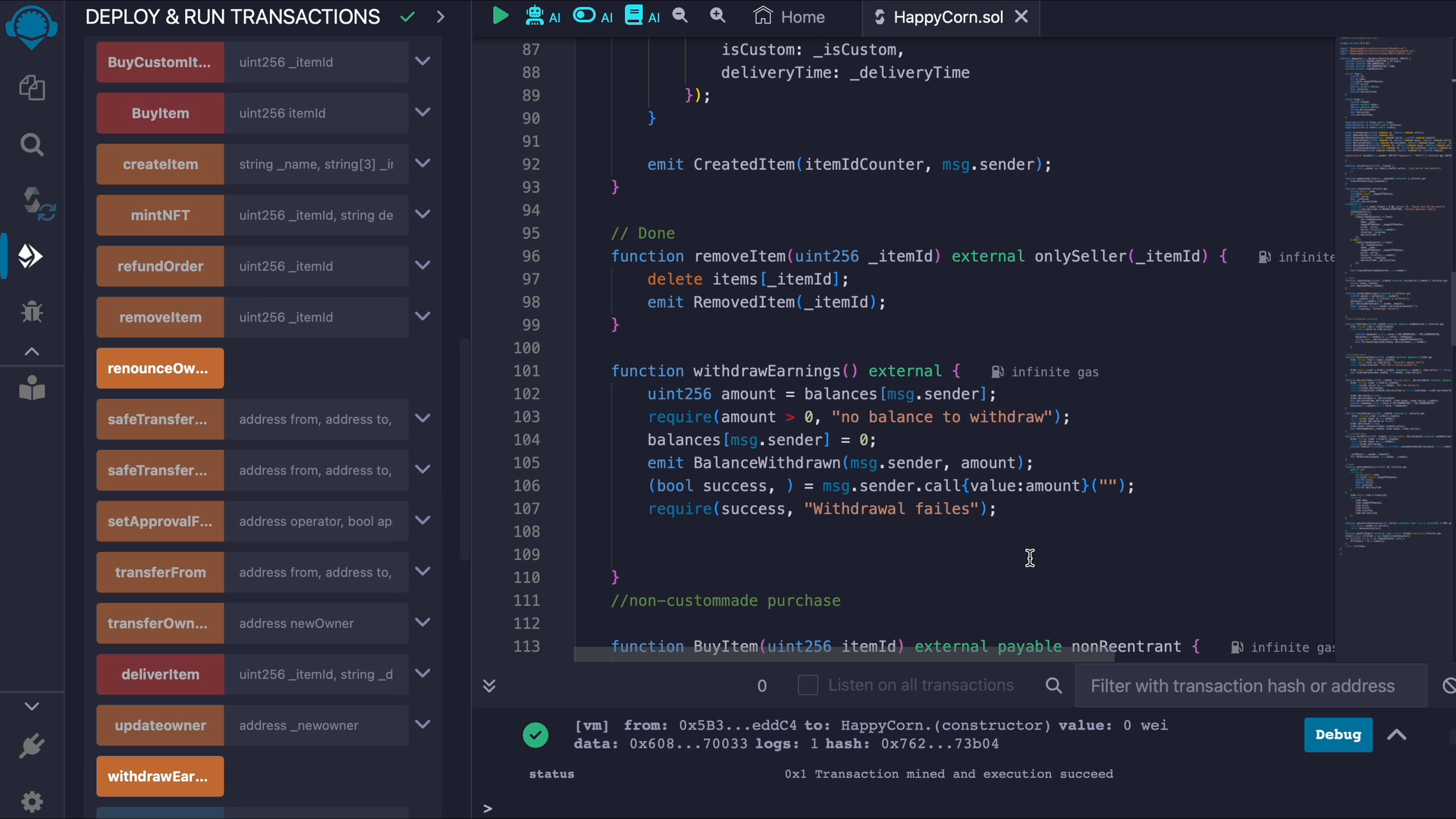This screenshot has height=819, width=1456.
Task: Click the mintNFT button
Action: (160, 215)
